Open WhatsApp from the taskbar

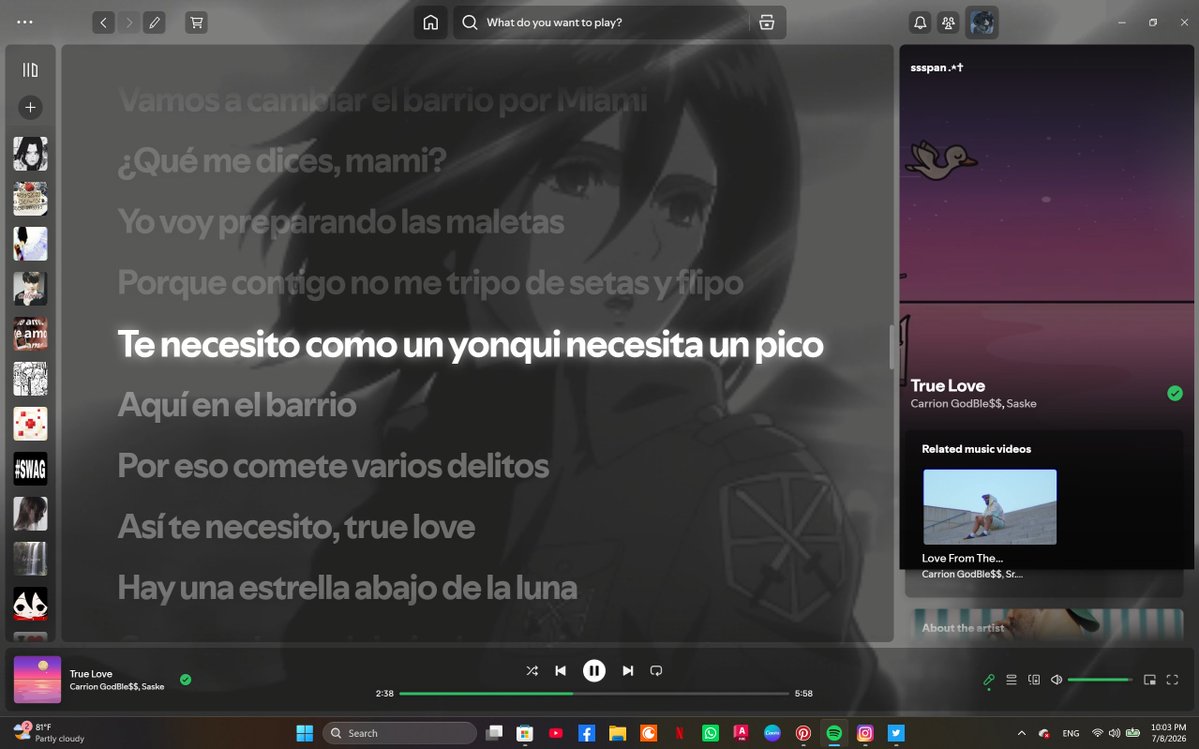[x=710, y=733]
